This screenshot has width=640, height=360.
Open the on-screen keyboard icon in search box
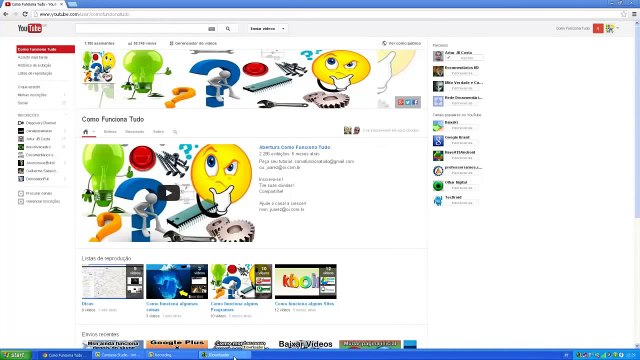click(211, 29)
